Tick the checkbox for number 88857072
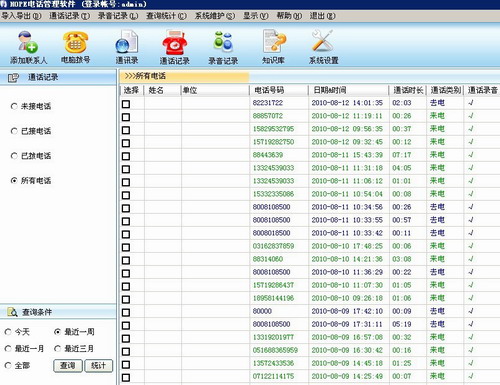Screen dimensions: 500x385 (126, 117)
